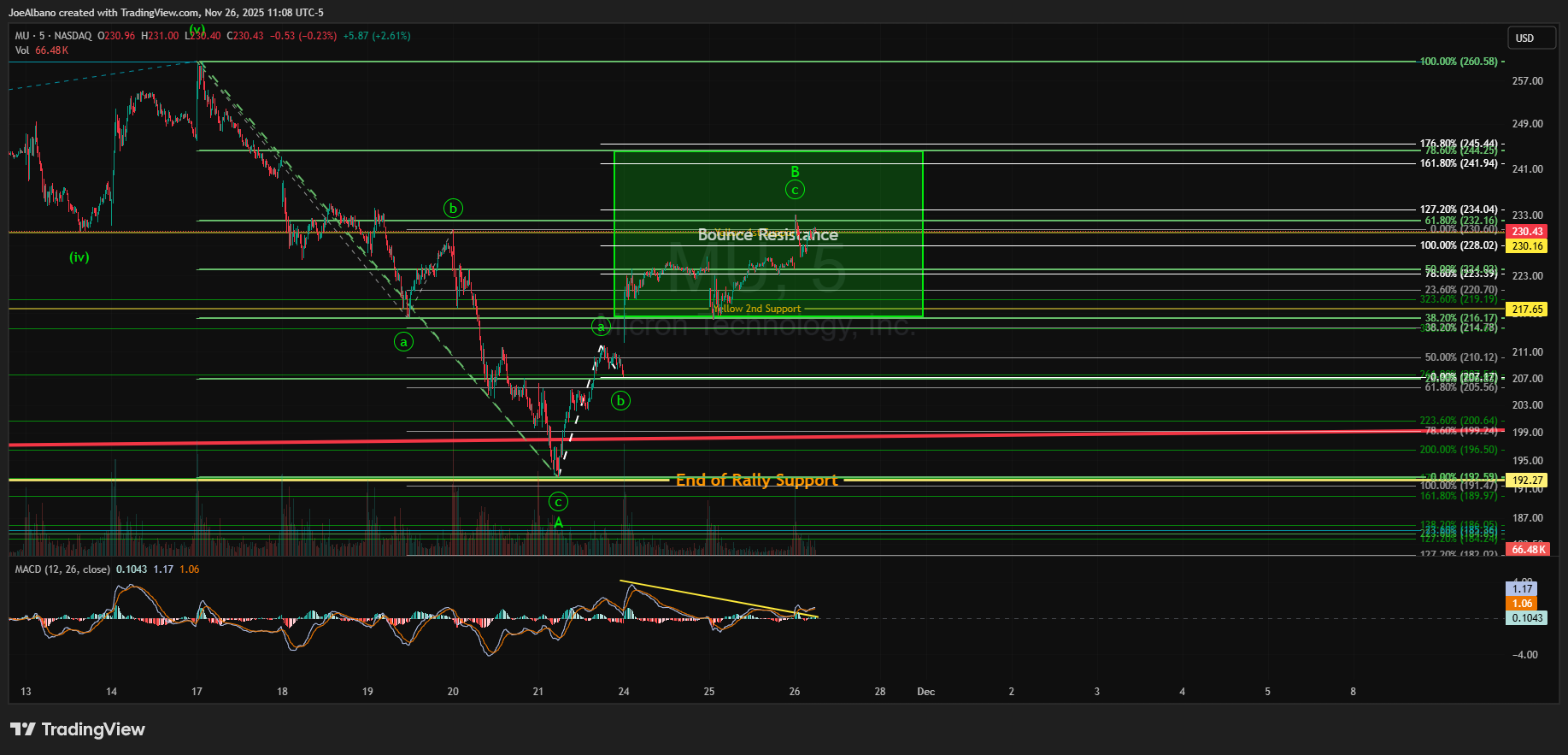Click the date 21 on the time axis
The image size is (1568, 755).
(538, 692)
